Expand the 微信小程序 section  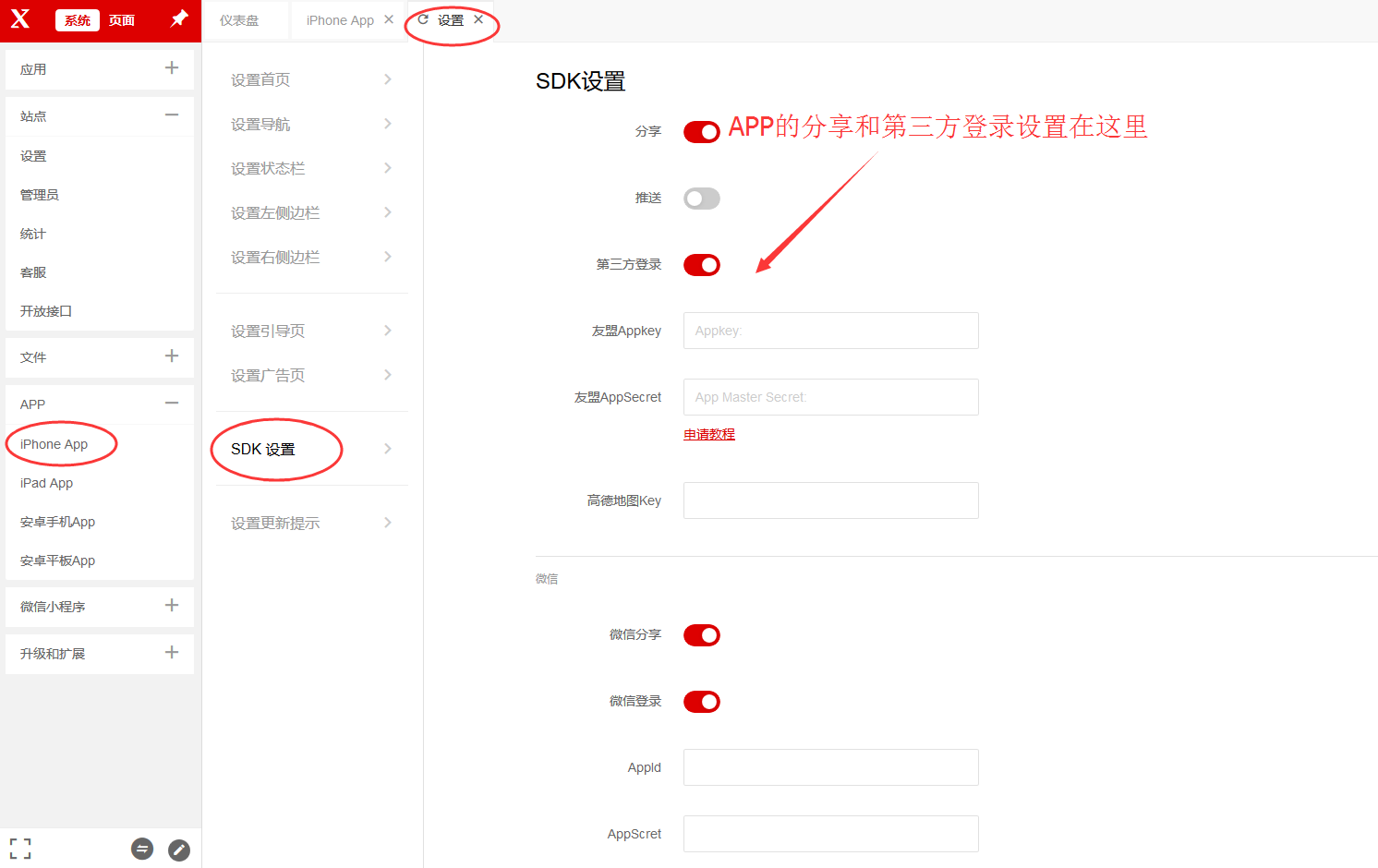pos(171,606)
